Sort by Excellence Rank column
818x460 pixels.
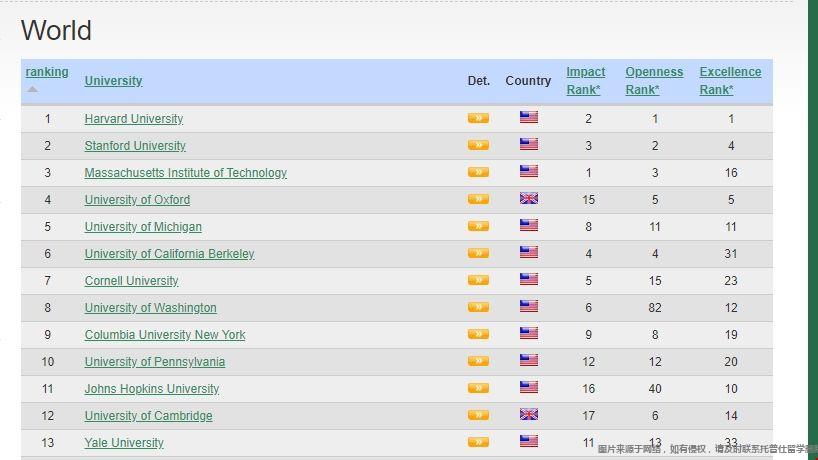click(x=730, y=81)
